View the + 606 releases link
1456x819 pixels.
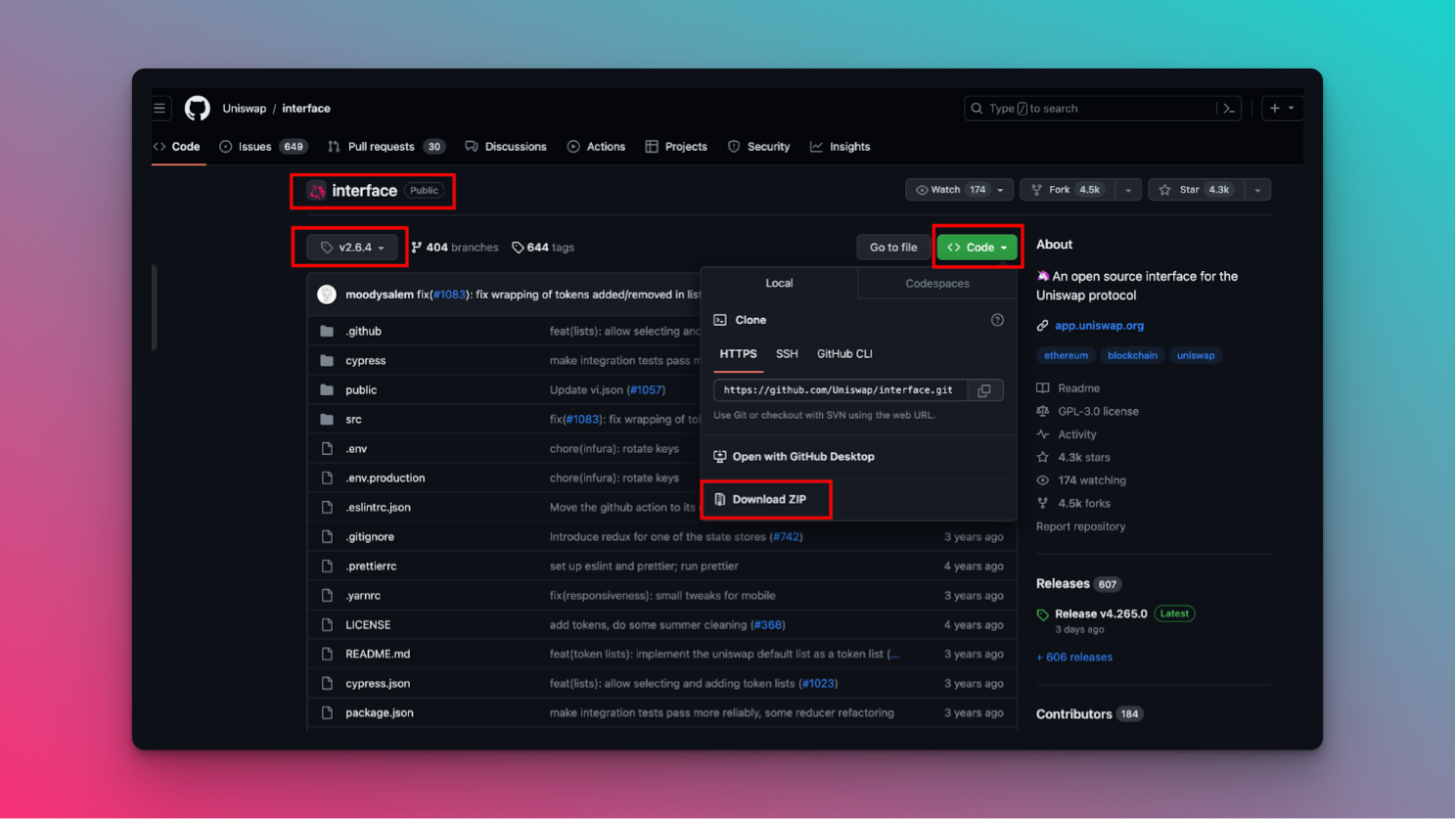1074,658
